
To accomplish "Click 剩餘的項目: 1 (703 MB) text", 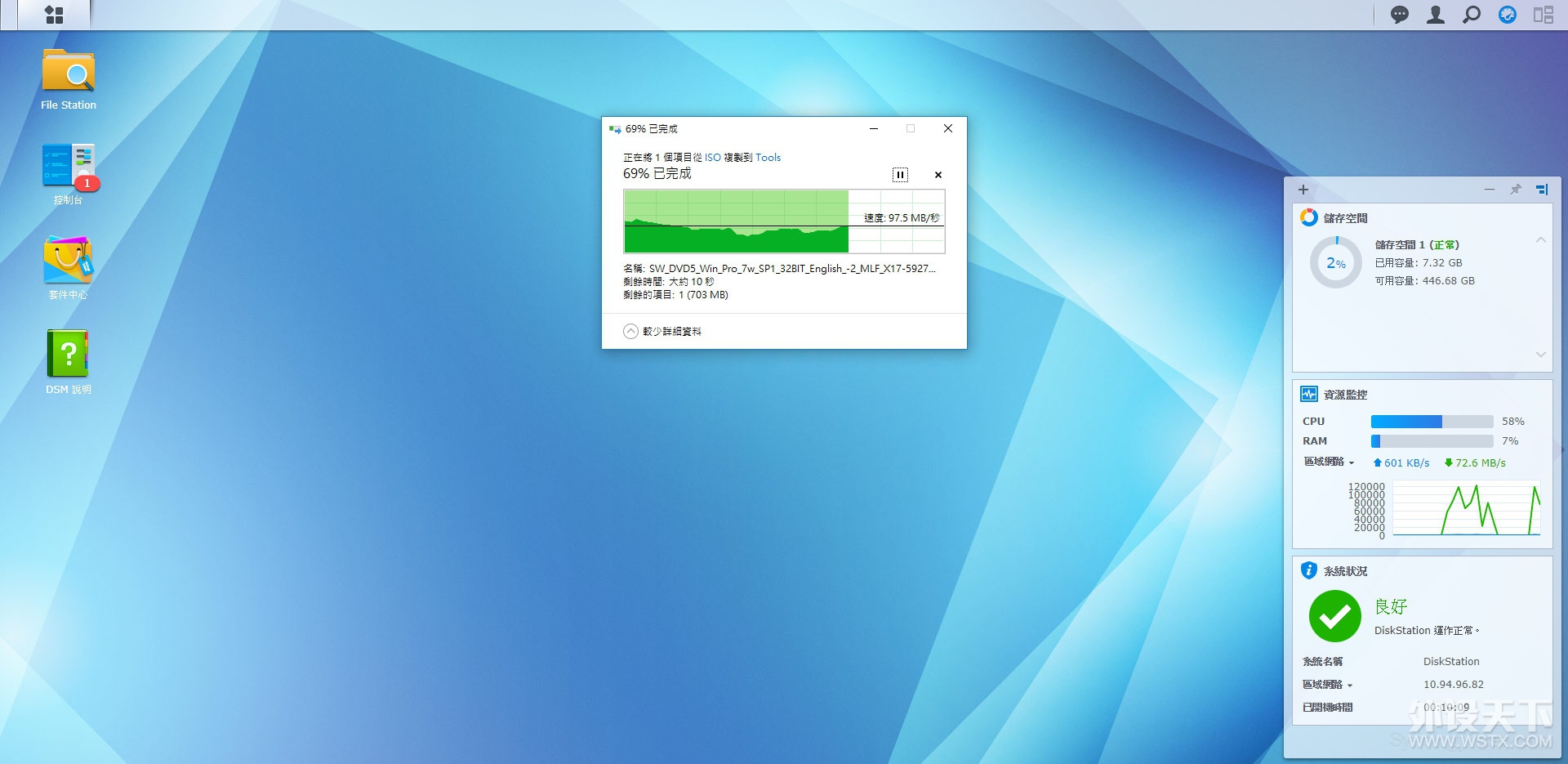I will tap(675, 295).
